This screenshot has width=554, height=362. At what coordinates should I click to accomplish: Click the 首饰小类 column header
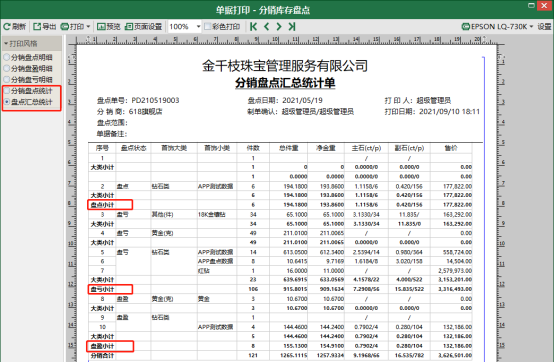coord(217,148)
